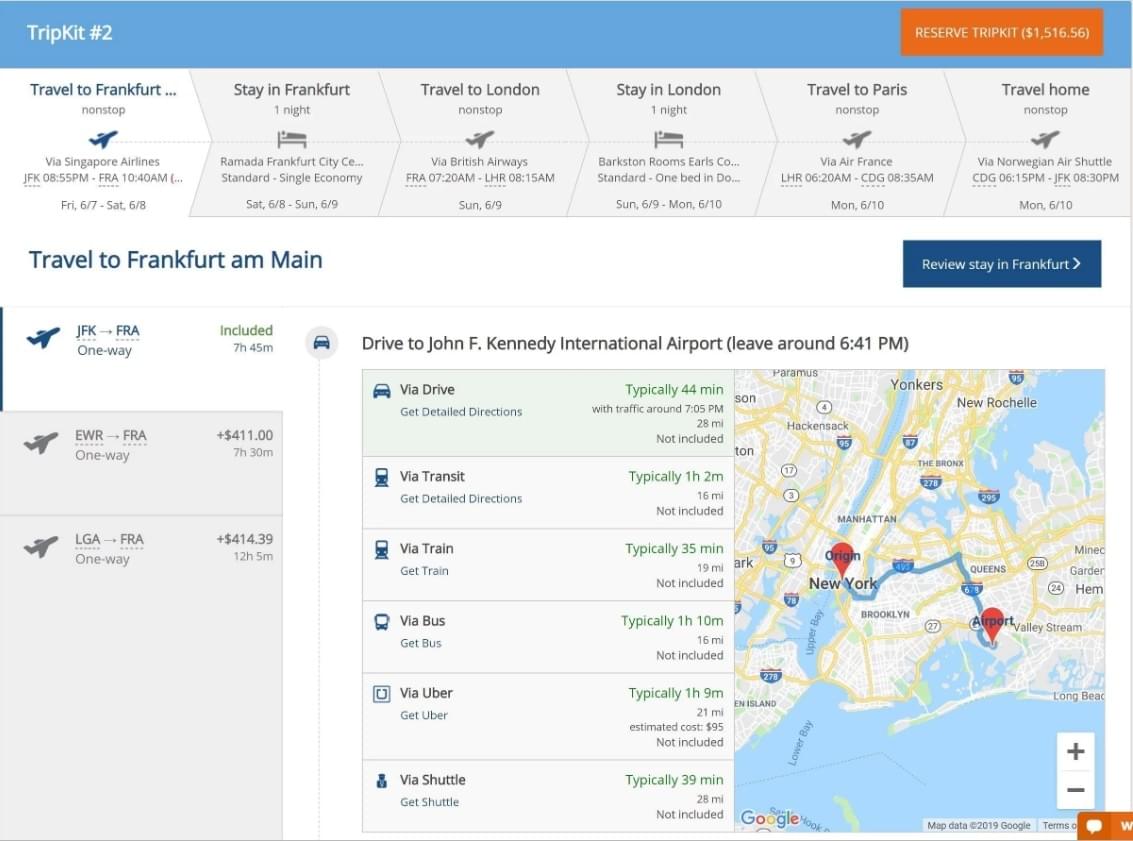The height and width of the screenshot is (841, 1133).
Task: Select the Via Train row duration 'Typically 35 min'
Action: (673, 548)
